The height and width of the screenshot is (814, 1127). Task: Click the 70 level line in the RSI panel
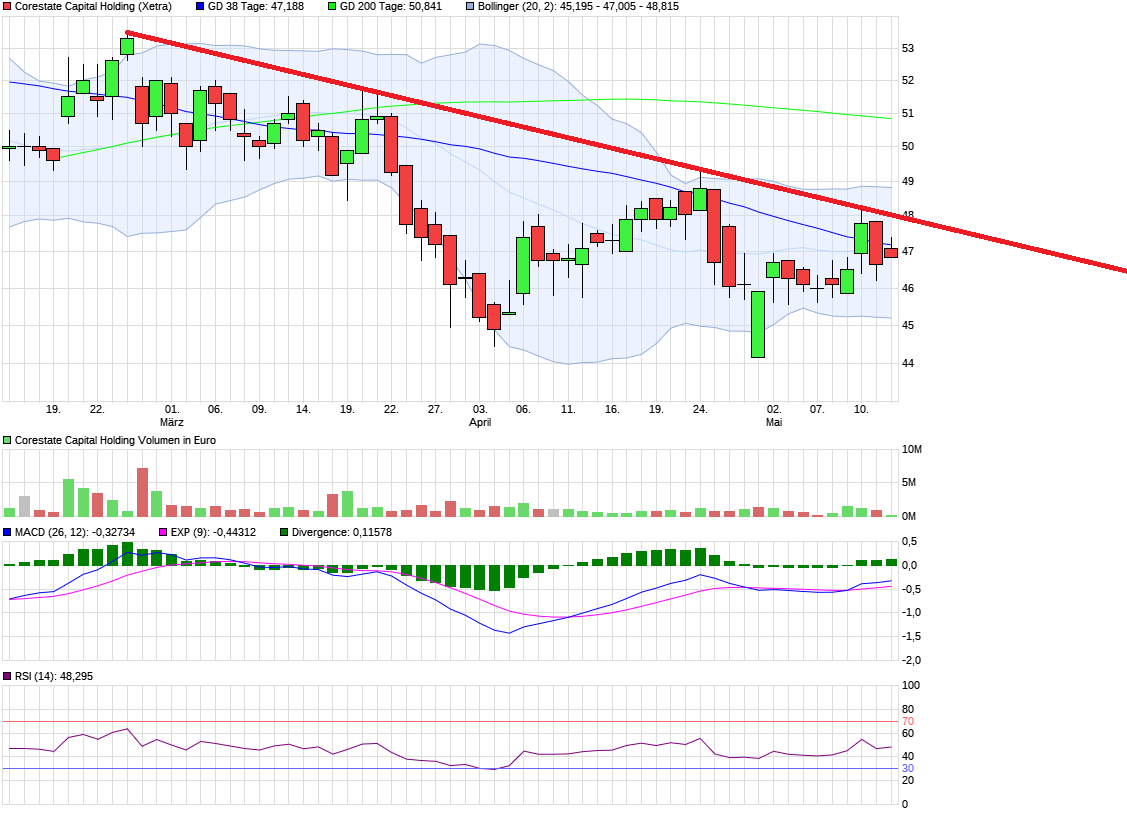[450, 719]
